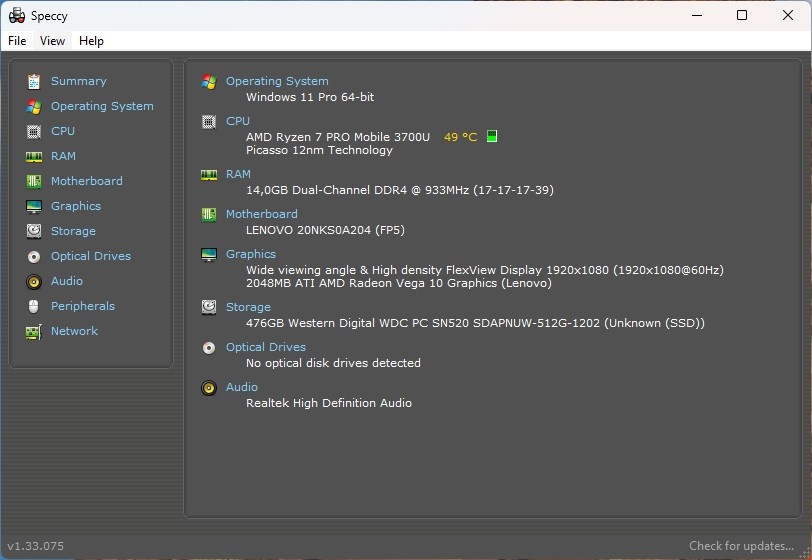
Task: Click the Optical Drives disc icon in sidebar
Action: (x=34, y=256)
